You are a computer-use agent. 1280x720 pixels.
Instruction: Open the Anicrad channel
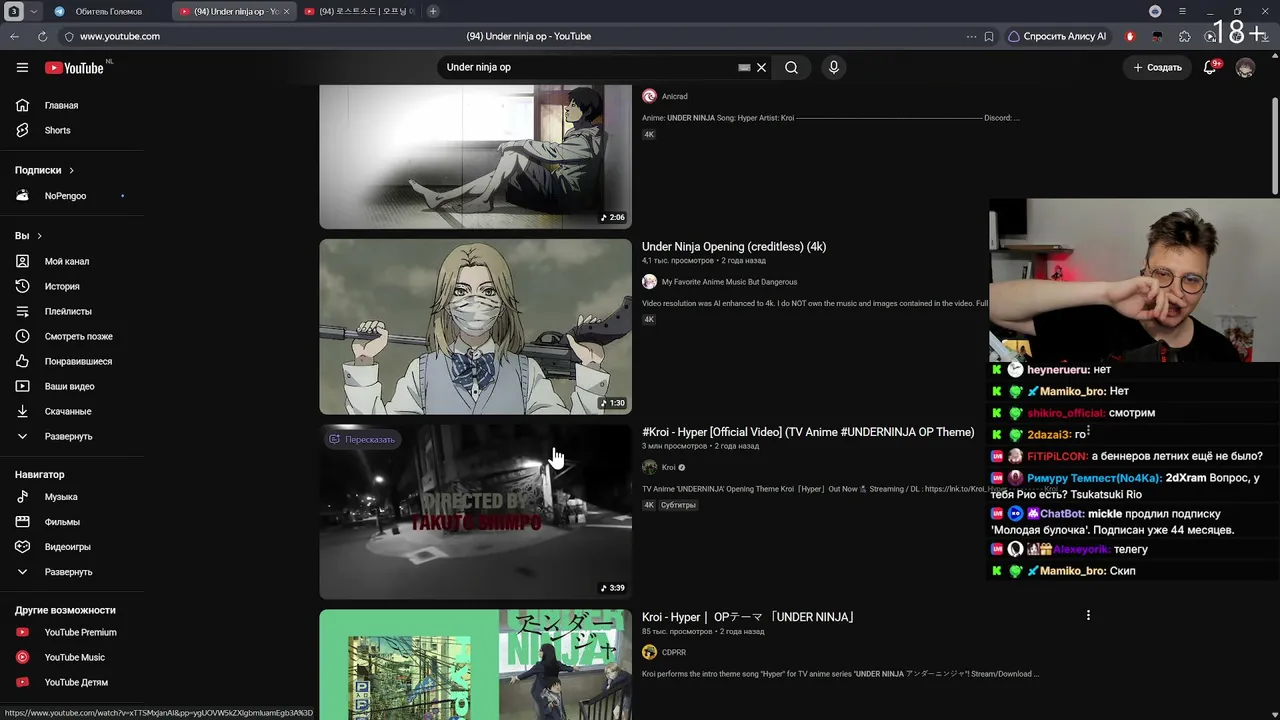click(x=675, y=96)
